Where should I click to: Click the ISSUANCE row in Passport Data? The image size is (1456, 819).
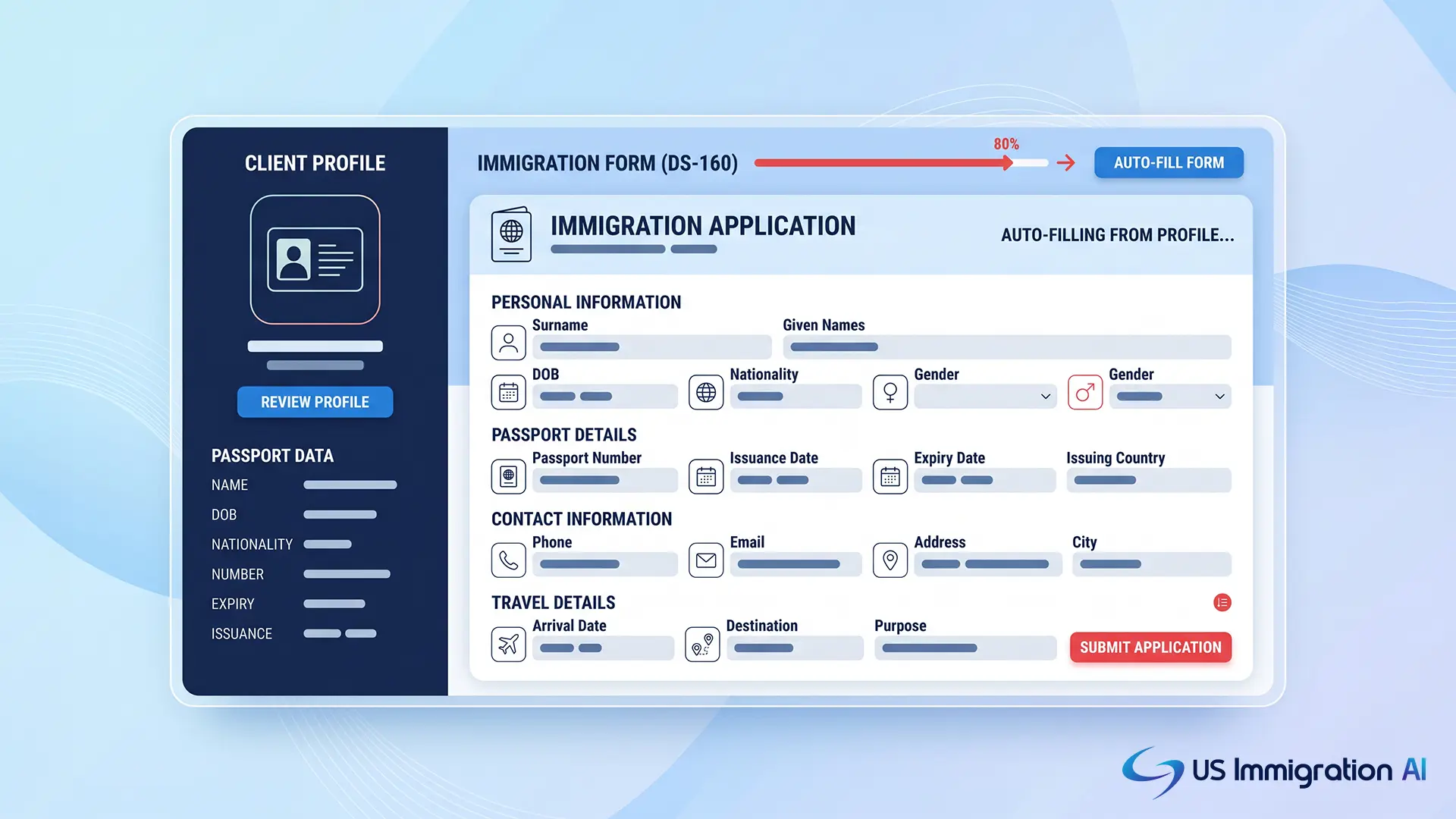click(x=294, y=633)
